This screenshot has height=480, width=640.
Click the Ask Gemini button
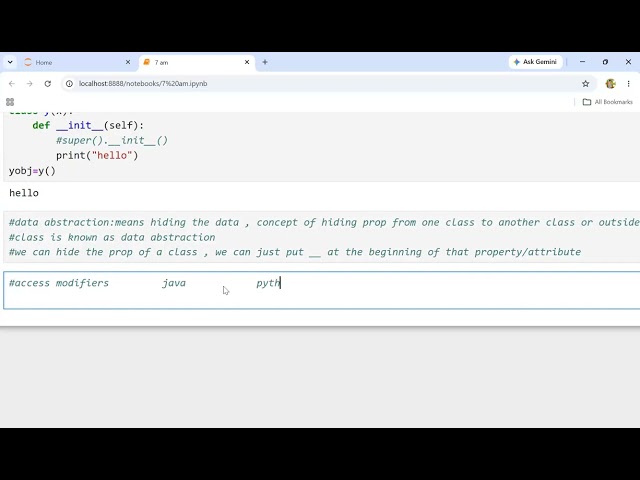click(x=535, y=62)
